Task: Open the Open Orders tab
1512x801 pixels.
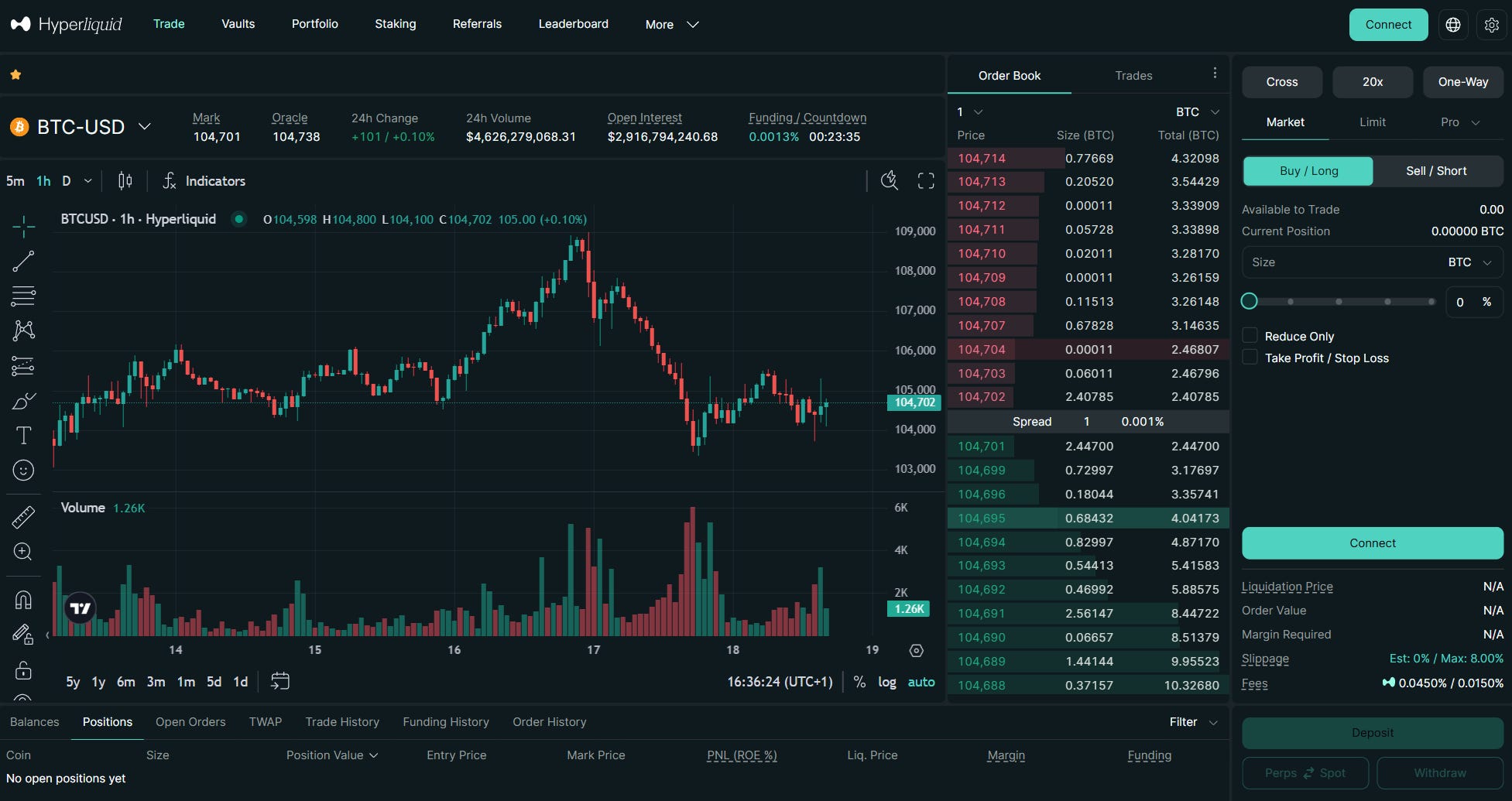Action: click(190, 722)
